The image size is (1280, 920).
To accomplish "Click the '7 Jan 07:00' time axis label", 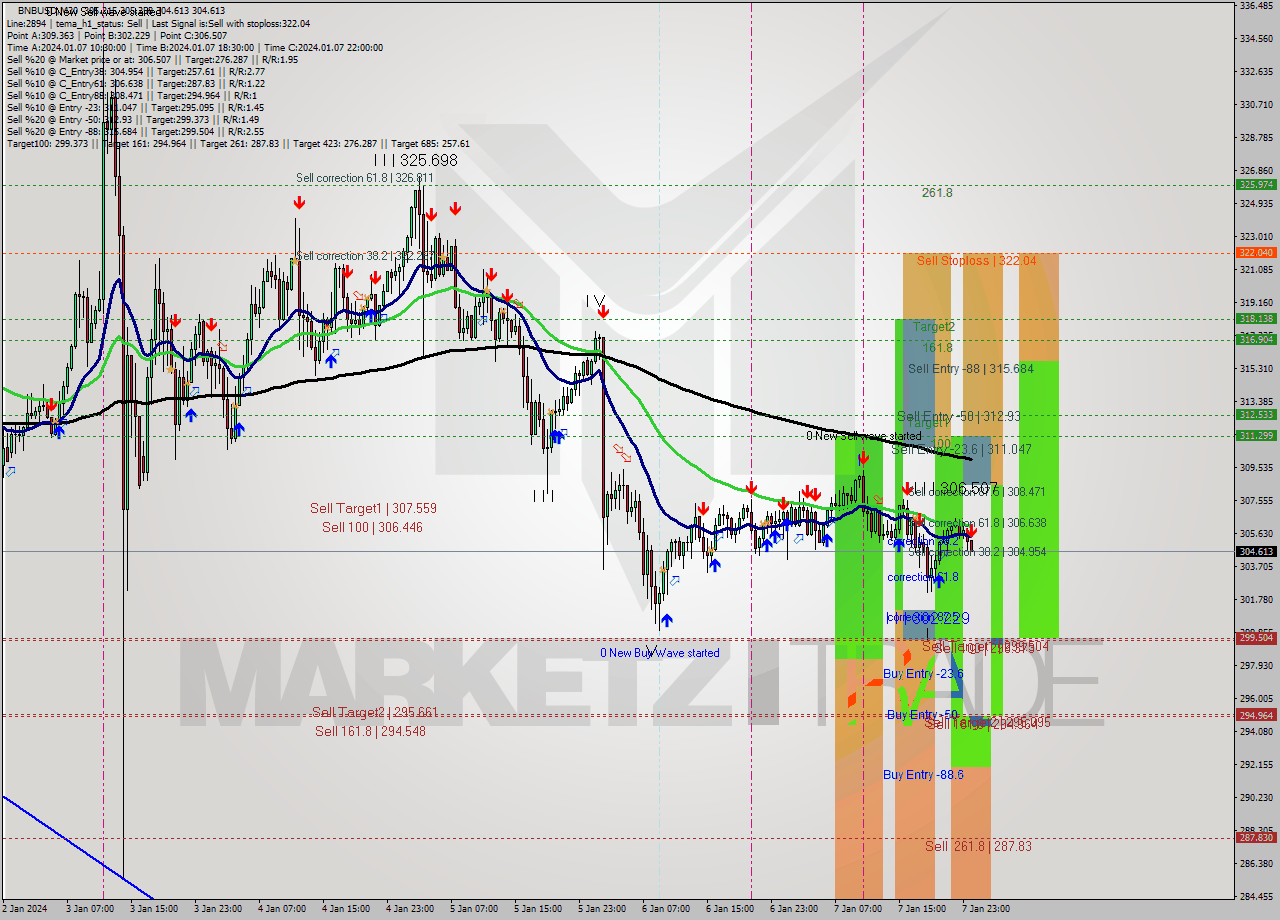I will [x=858, y=909].
